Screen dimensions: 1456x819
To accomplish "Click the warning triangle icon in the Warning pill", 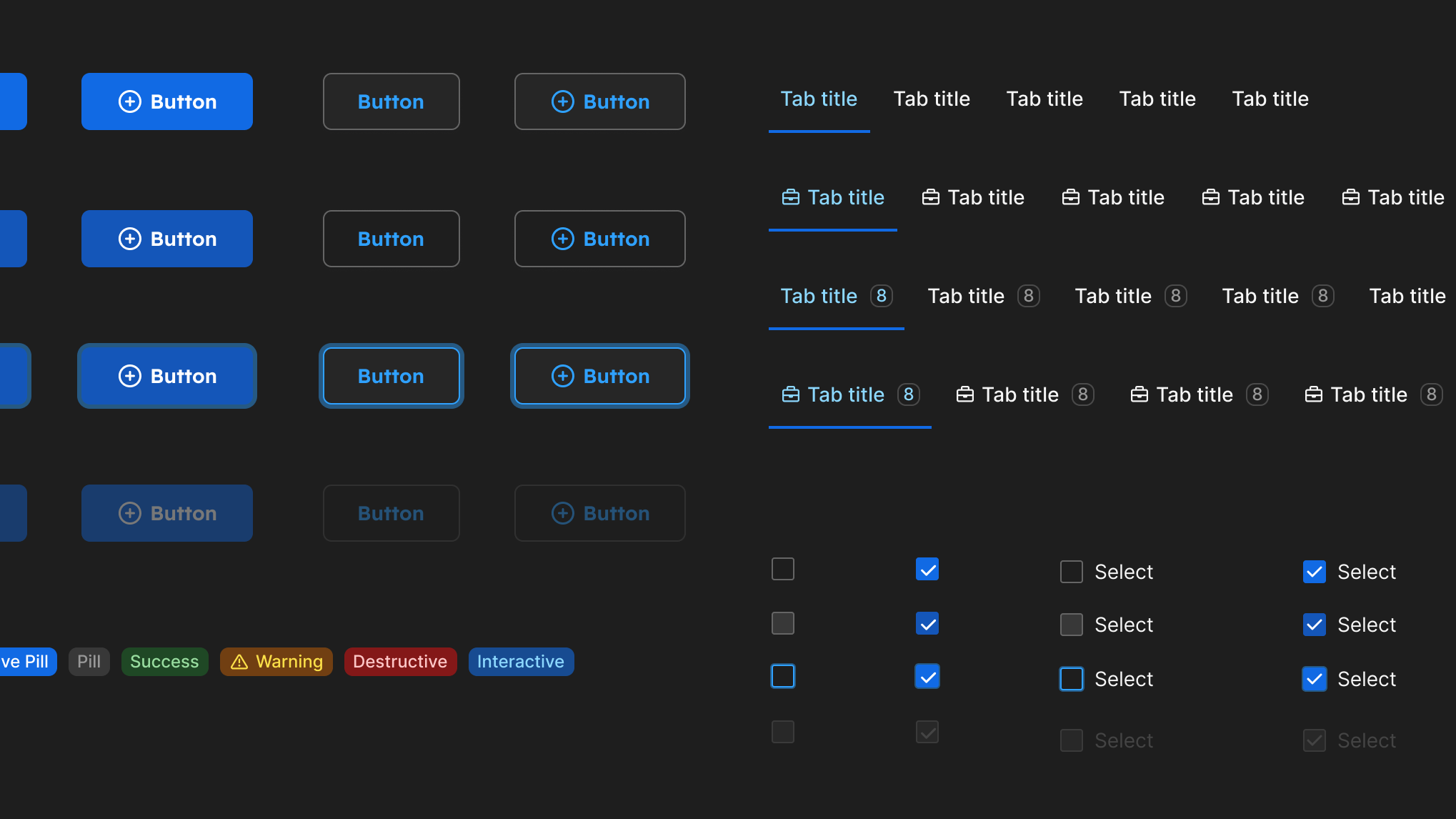I will point(239,661).
